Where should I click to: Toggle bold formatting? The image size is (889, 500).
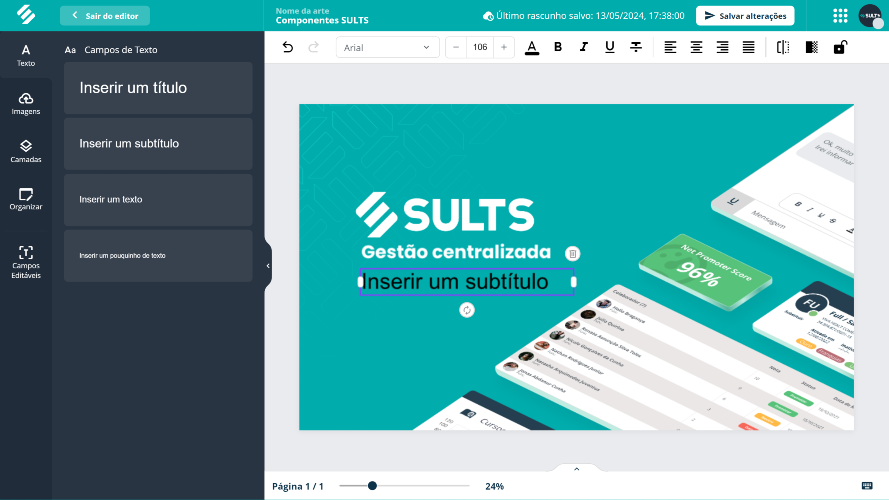558,47
